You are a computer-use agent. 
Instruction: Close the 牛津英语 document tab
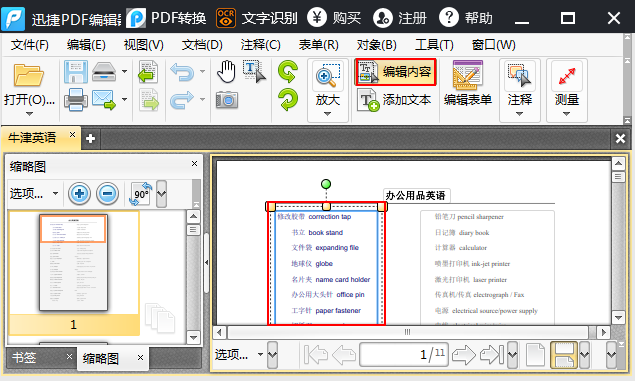click(72, 134)
